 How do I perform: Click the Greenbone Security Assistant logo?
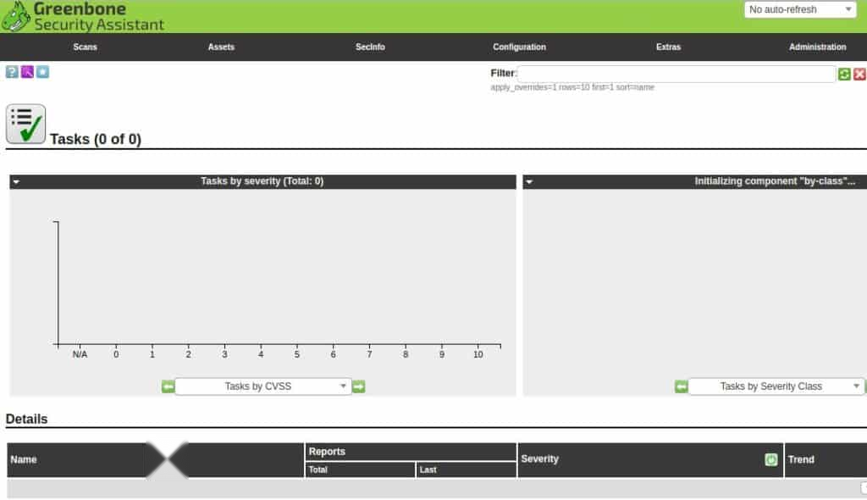[x=83, y=16]
